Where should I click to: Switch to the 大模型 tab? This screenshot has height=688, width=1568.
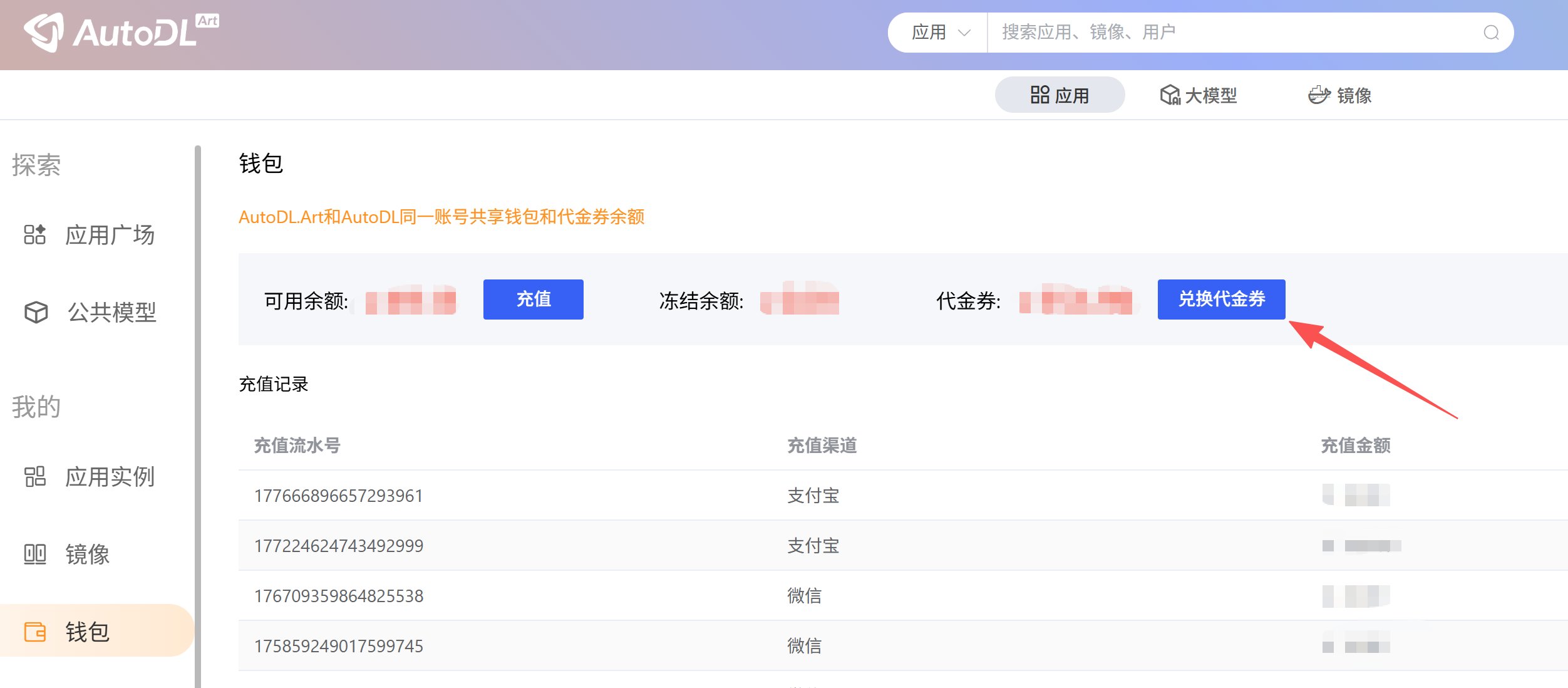pyautogui.click(x=1199, y=95)
